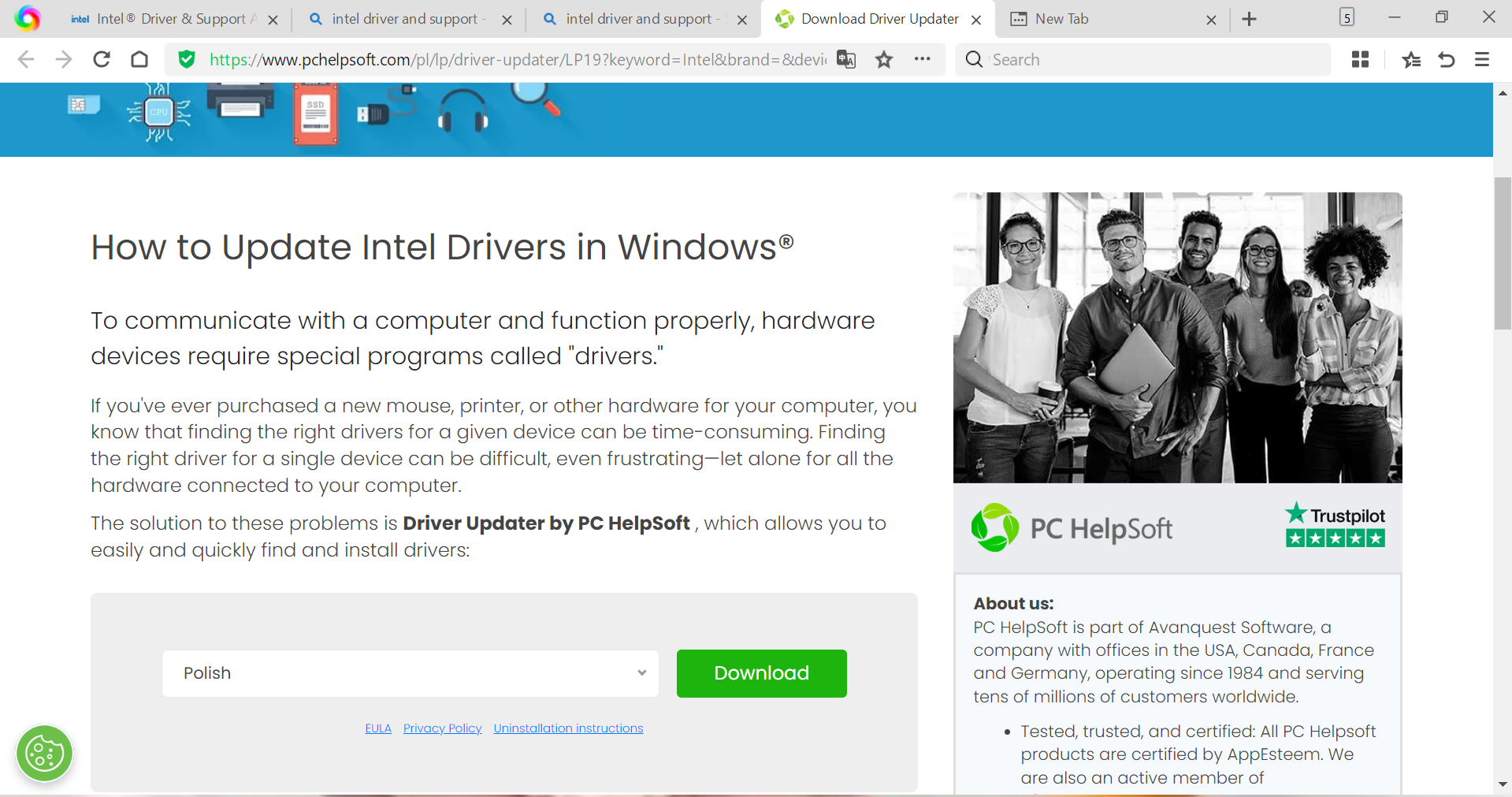Click the USB plug illustration in the banner
The height and width of the screenshot is (797, 1512).
[386, 106]
